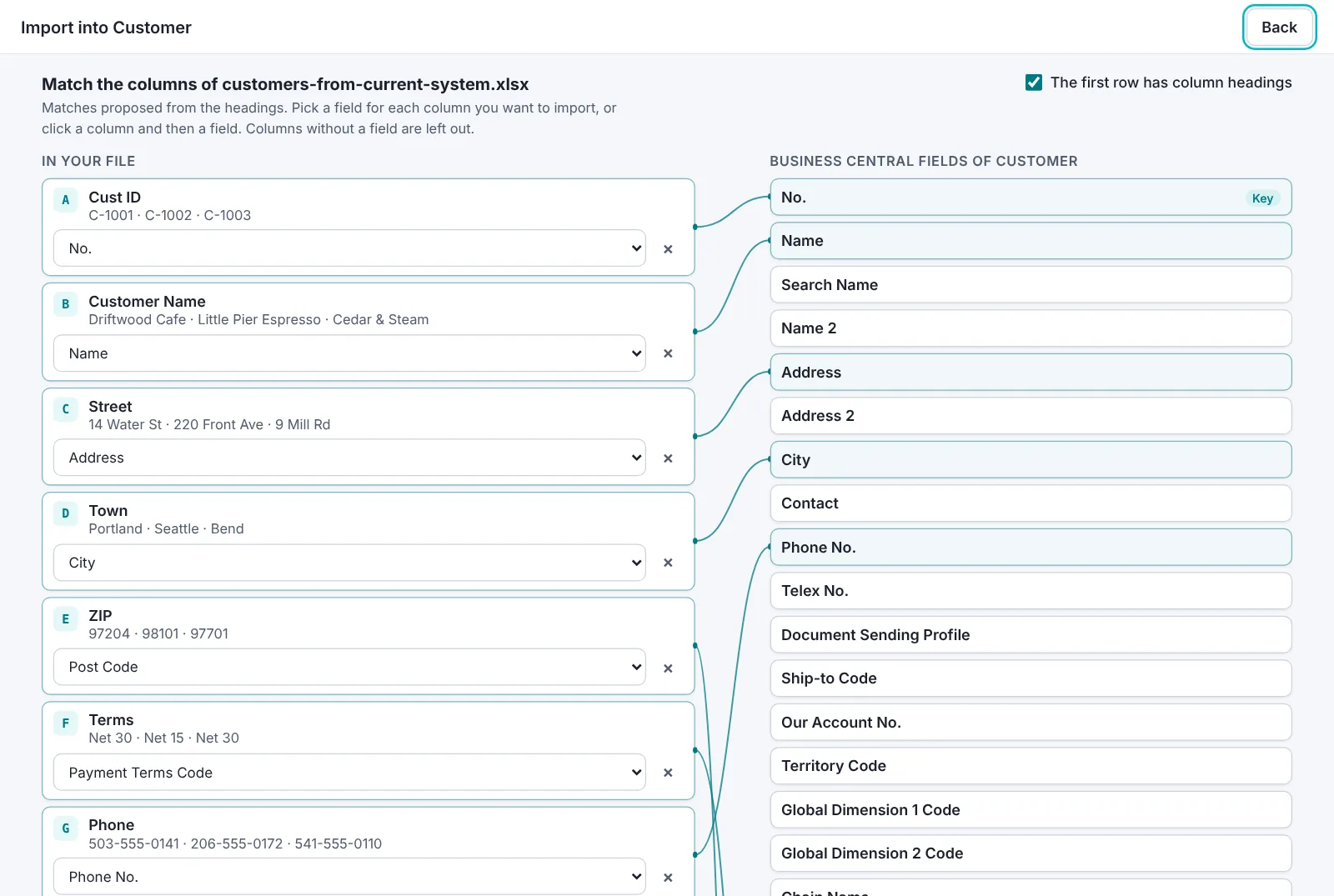Select column A letter badge
The width and height of the screenshot is (1334, 896).
point(66,200)
